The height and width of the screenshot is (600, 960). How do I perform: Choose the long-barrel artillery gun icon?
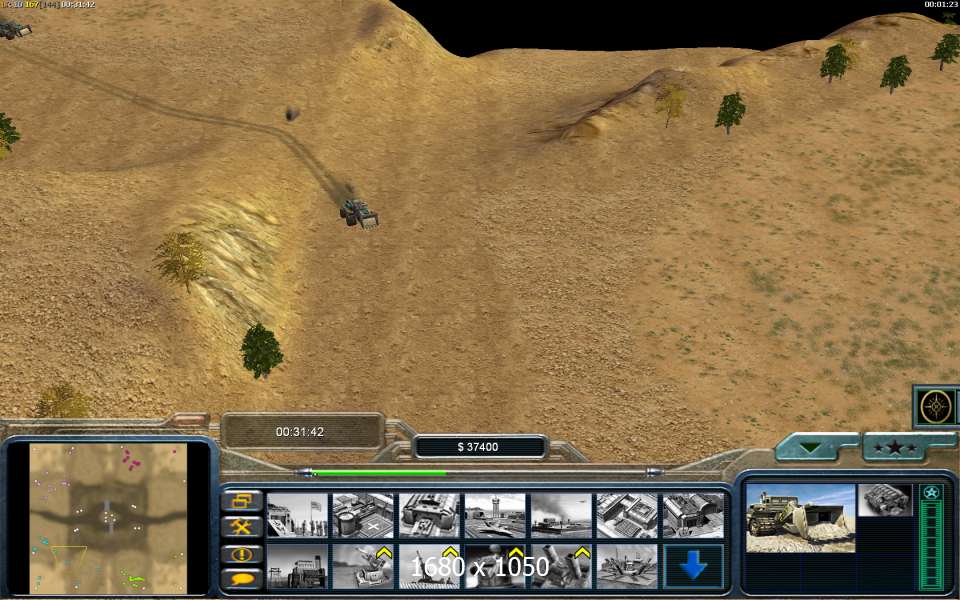[429, 566]
